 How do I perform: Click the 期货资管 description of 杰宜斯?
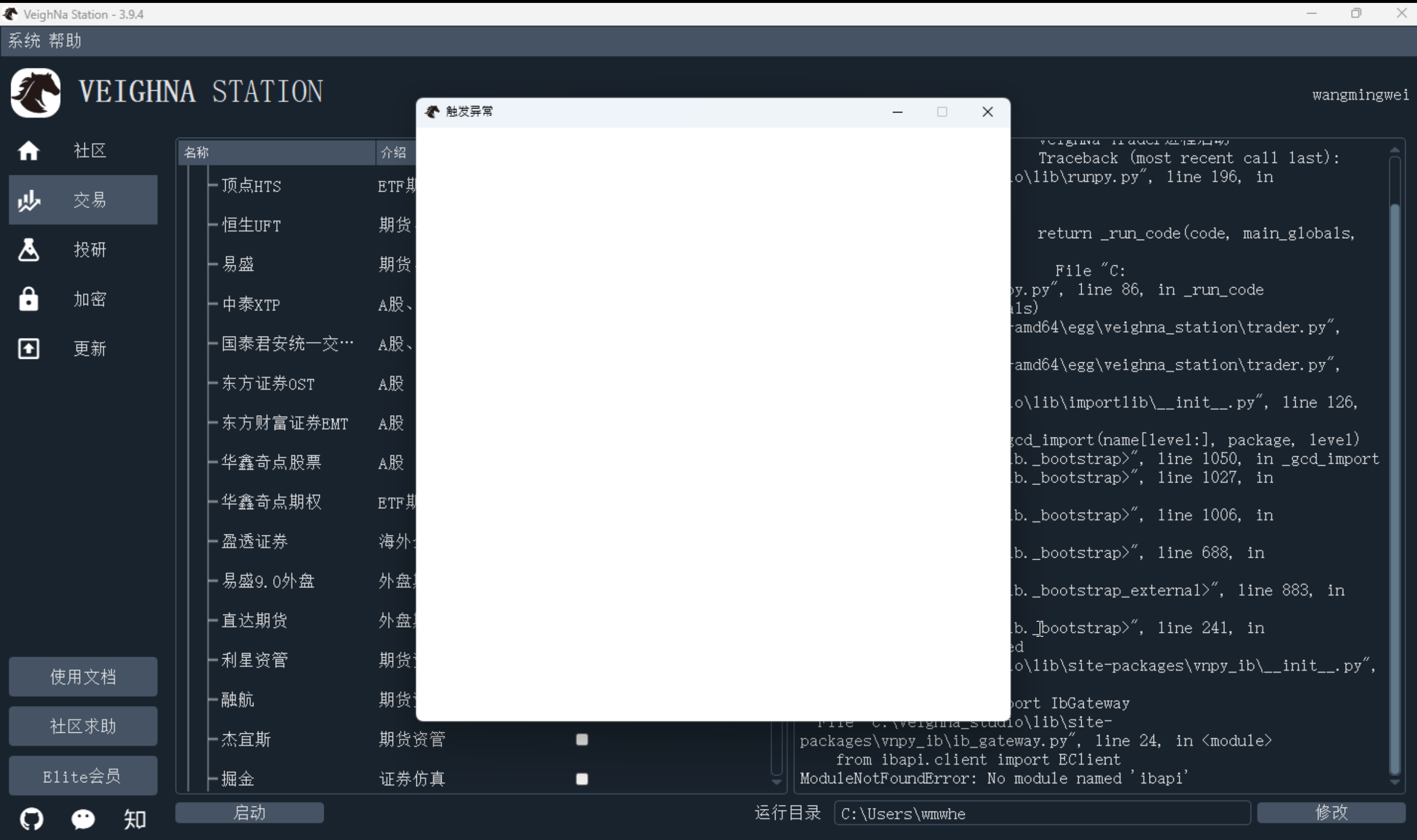pyautogui.click(x=412, y=740)
